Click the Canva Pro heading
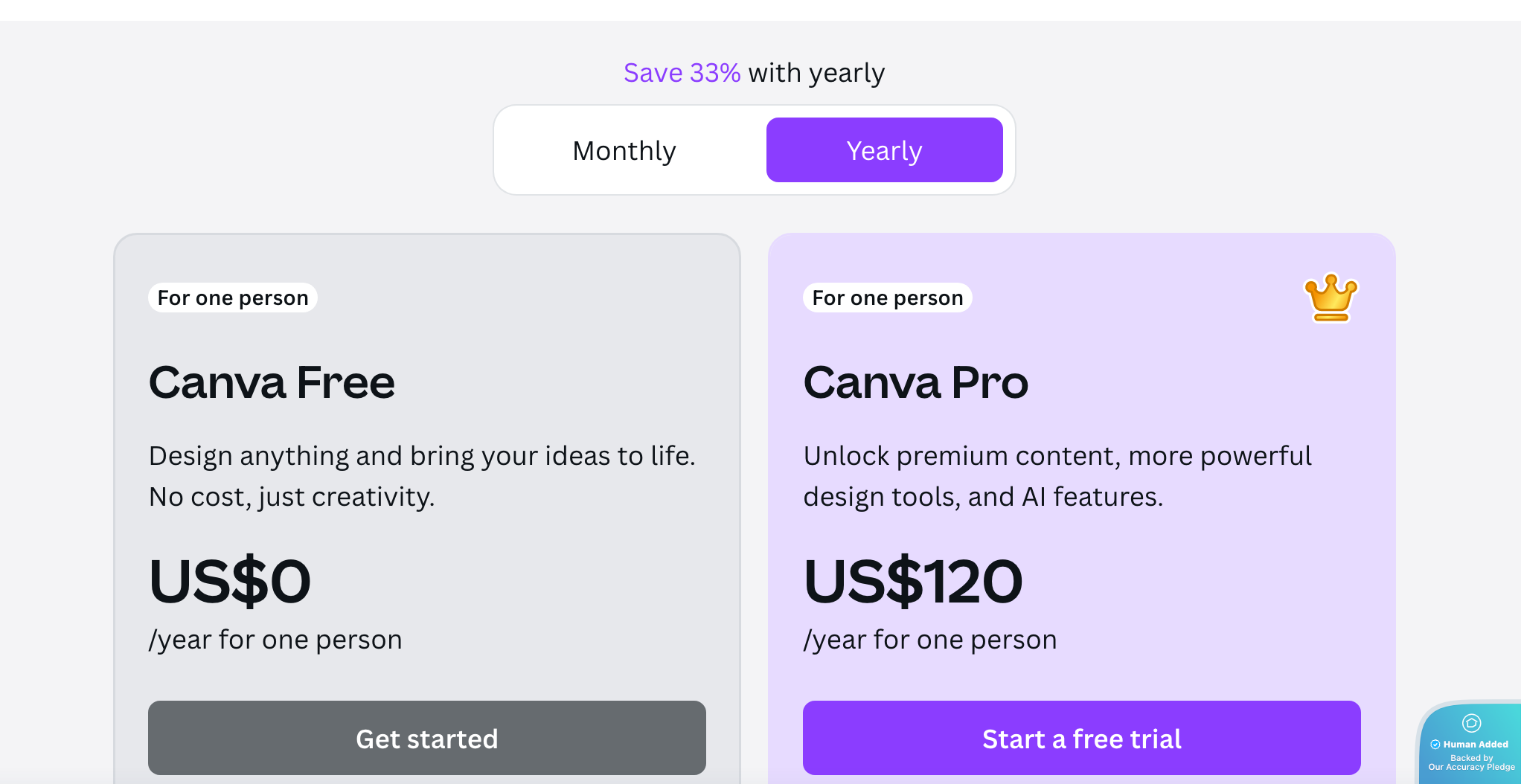1521x784 pixels. [x=915, y=382]
